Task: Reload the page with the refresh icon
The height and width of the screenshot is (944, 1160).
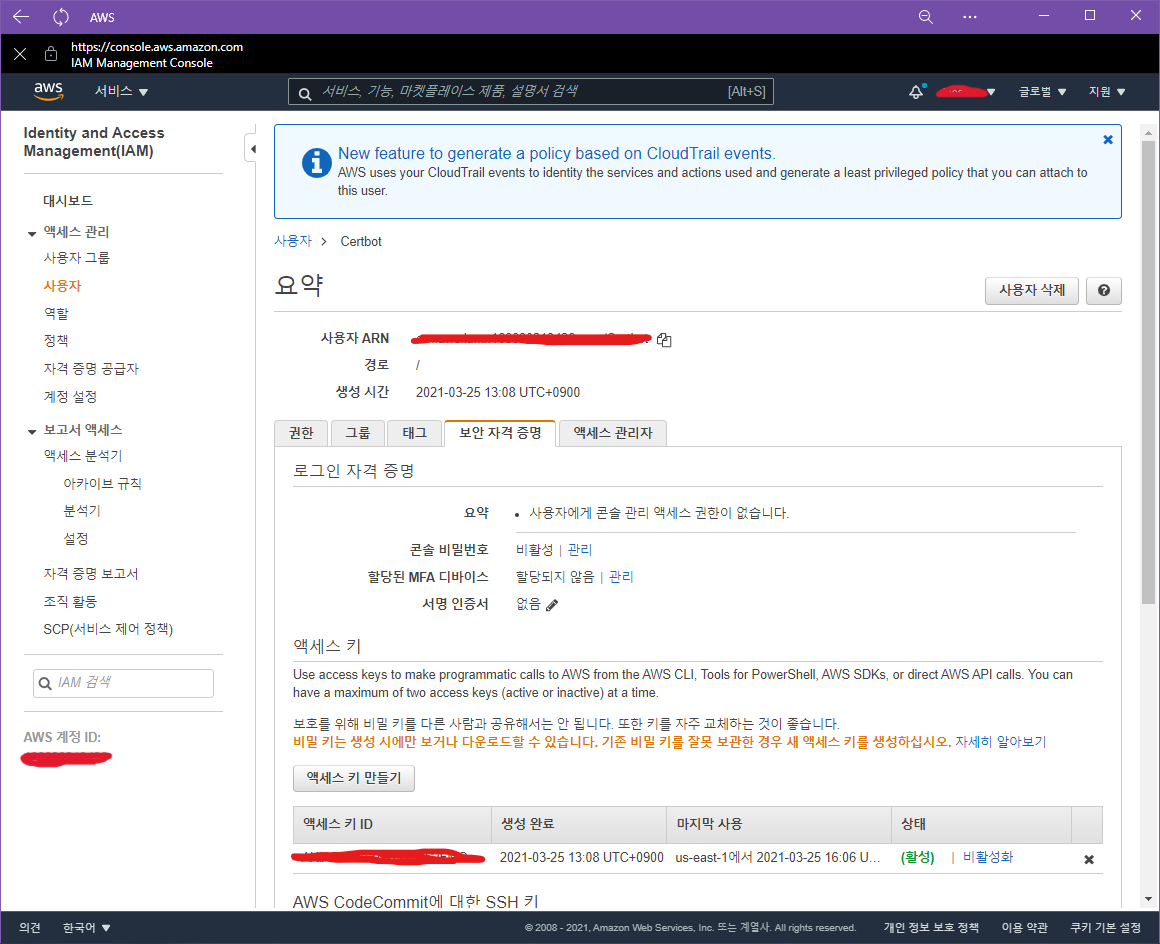Action: point(61,16)
